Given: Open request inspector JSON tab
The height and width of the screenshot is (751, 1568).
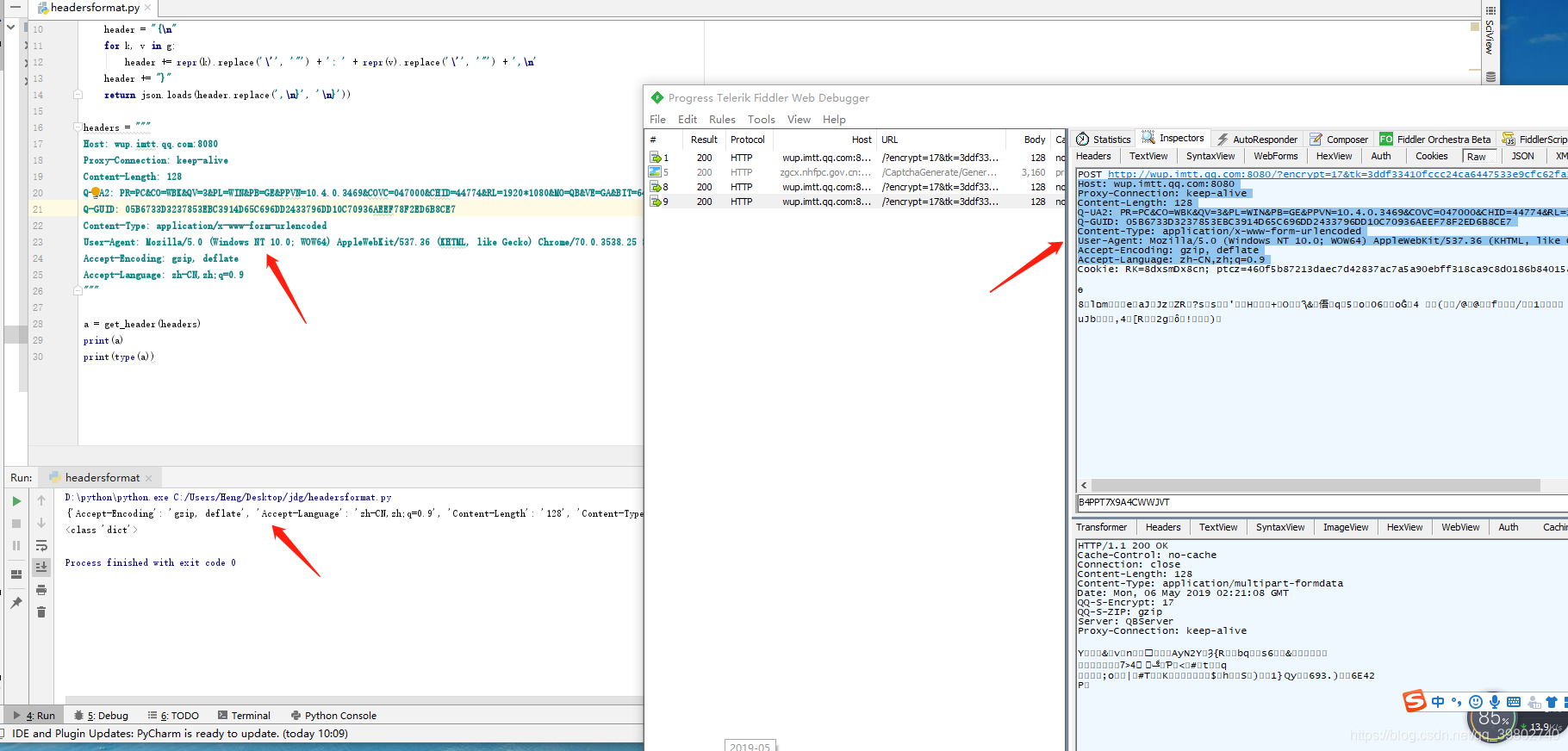Looking at the screenshot, I should coord(1522,156).
